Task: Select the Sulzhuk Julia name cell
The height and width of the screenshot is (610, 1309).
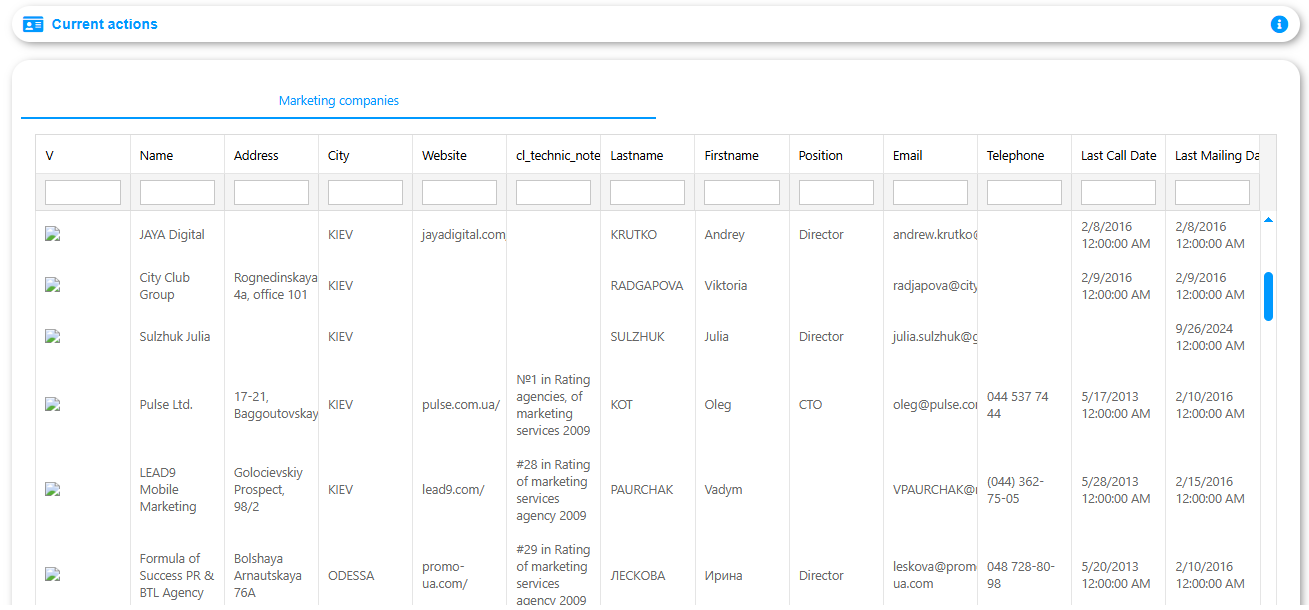Action: click(175, 336)
